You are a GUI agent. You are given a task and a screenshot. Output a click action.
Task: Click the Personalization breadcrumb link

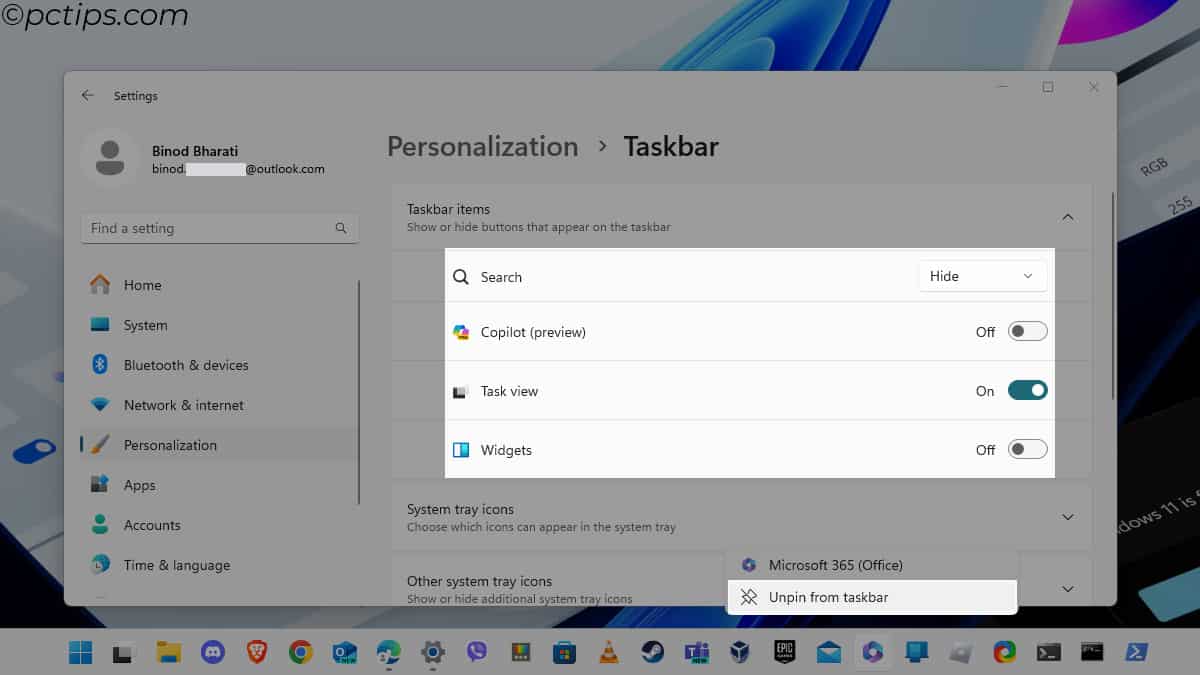pyautogui.click(x=482, y=147)
